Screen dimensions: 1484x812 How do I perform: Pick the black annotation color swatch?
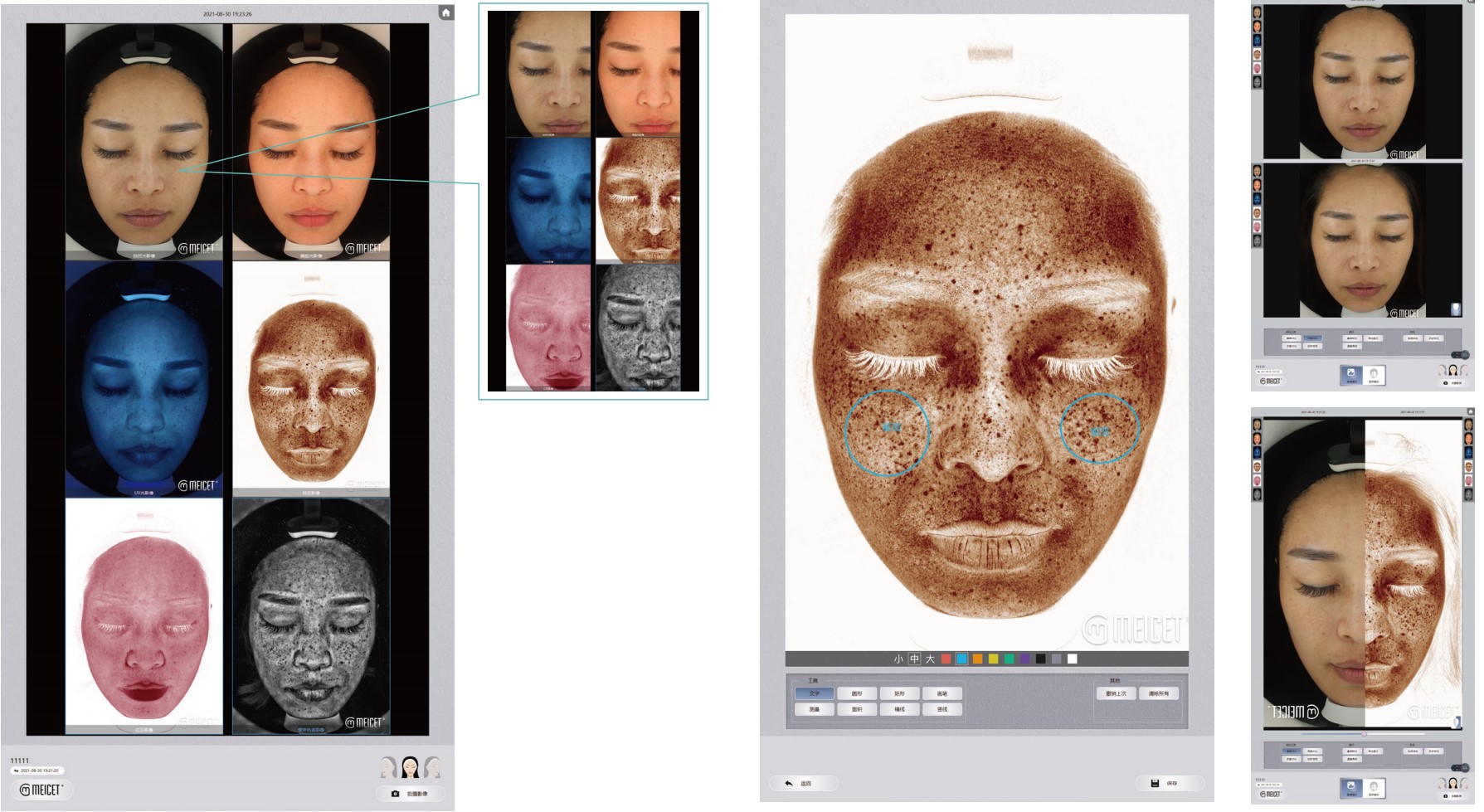pos(1041,659)
